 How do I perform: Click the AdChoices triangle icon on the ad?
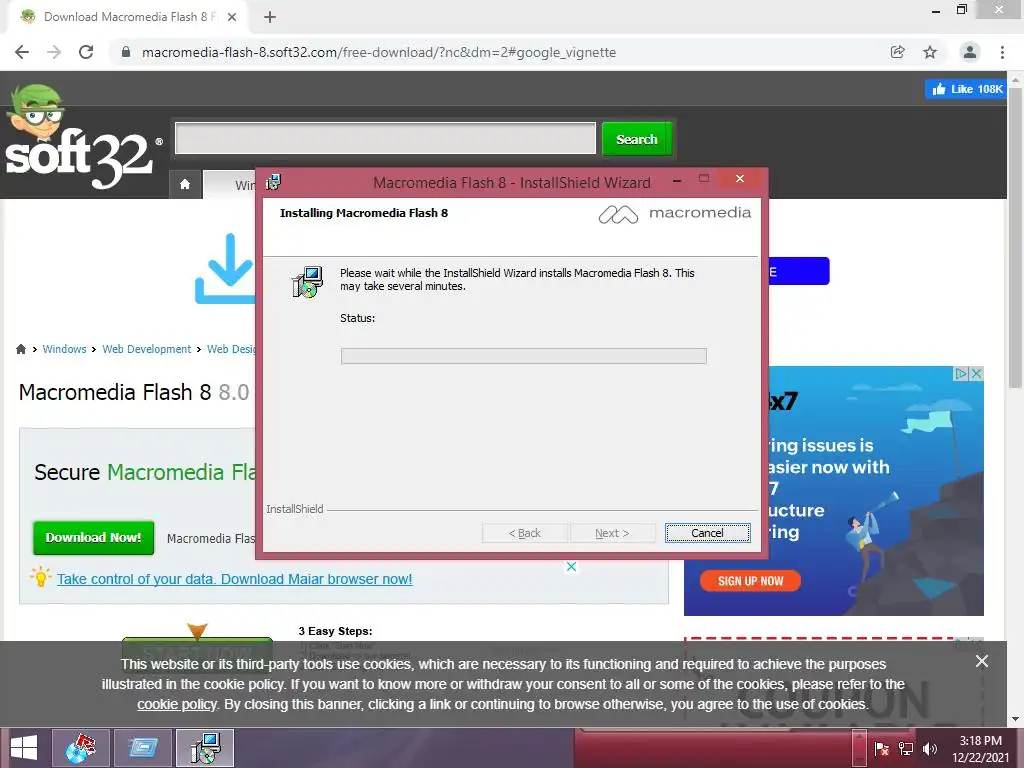click(961, 374)
